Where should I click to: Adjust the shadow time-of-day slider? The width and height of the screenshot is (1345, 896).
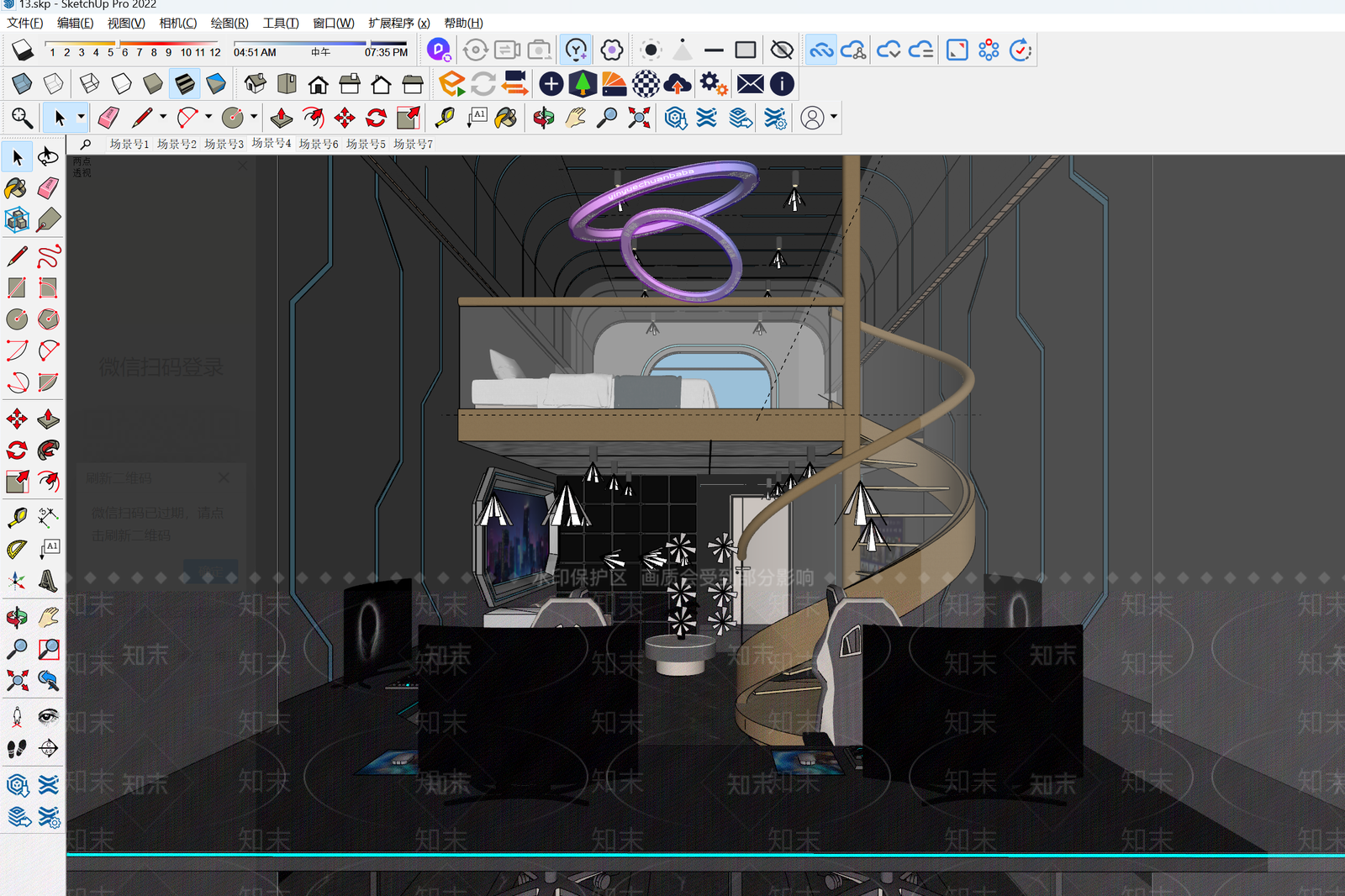[x=320, y=43]
